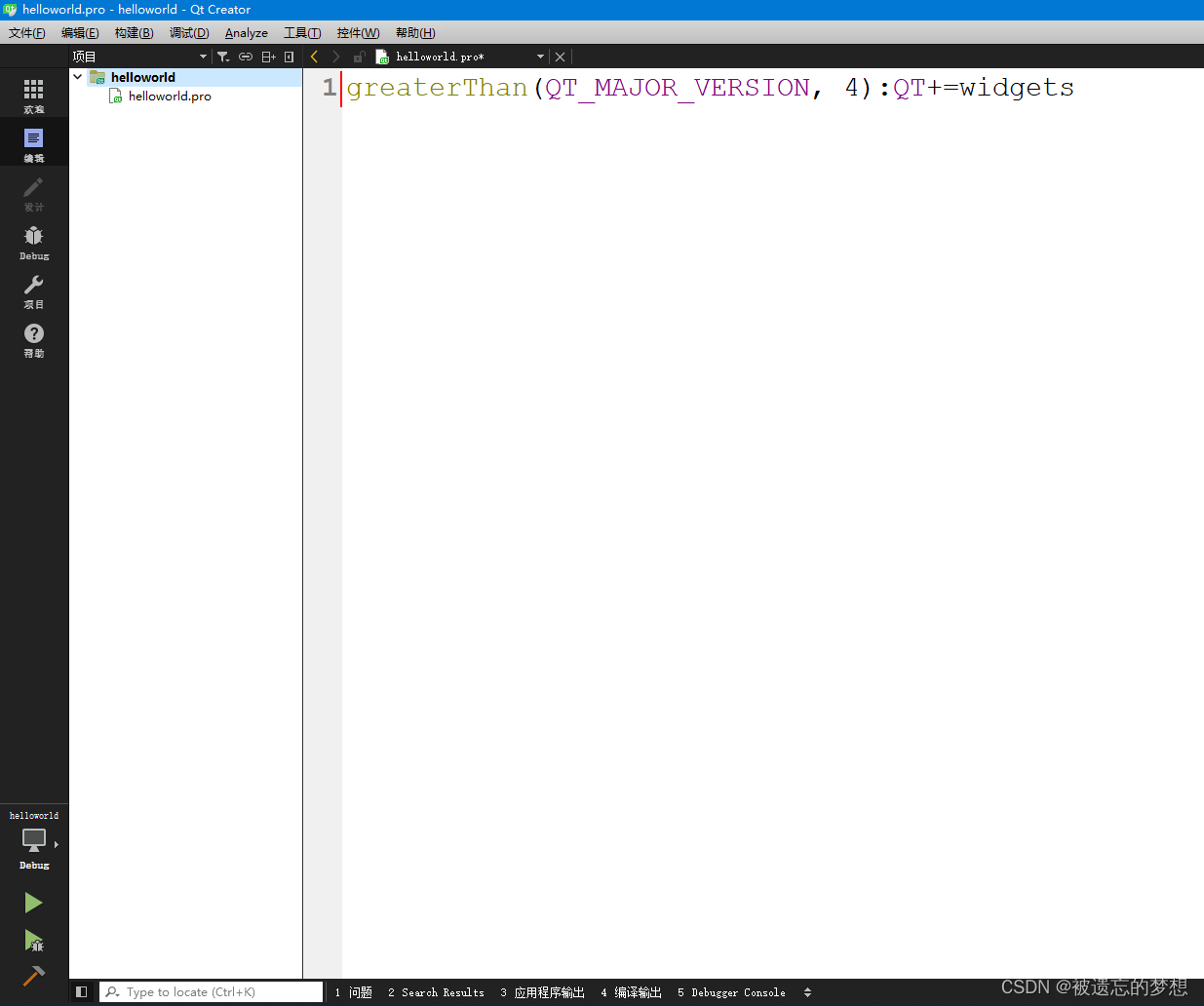Collapse the helloworld project tree
The image size is (1204, 1006).
78,77
